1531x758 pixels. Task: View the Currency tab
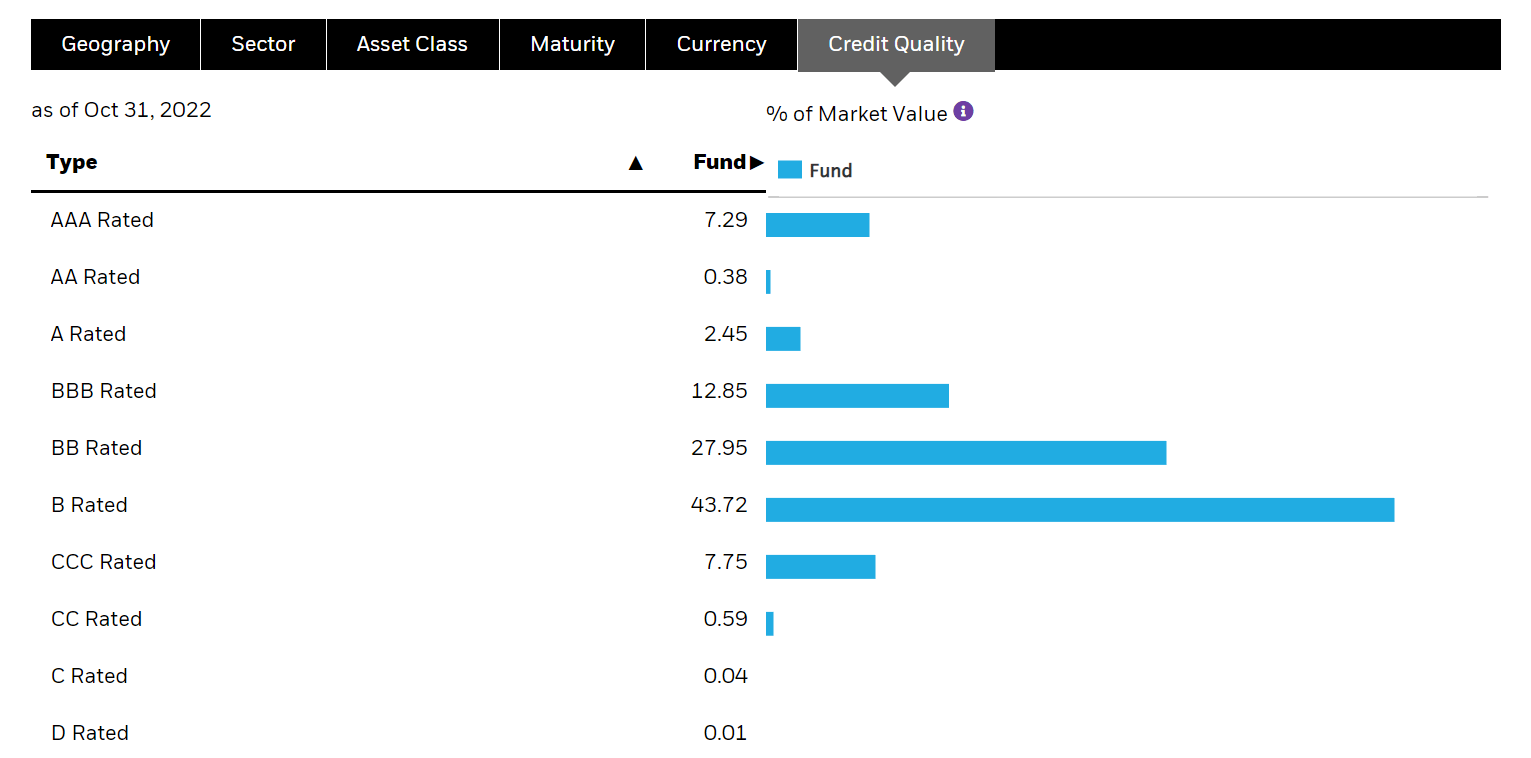tap(721, 45)
